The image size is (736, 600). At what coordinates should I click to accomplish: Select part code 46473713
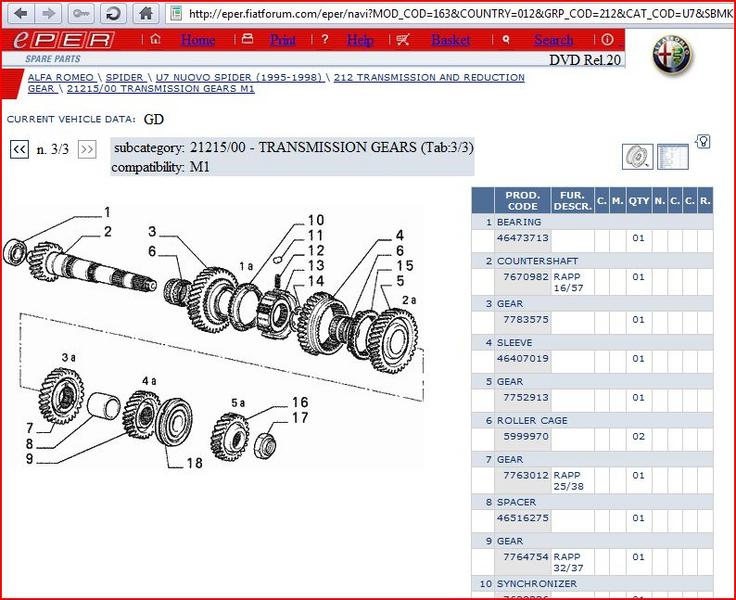522,238
